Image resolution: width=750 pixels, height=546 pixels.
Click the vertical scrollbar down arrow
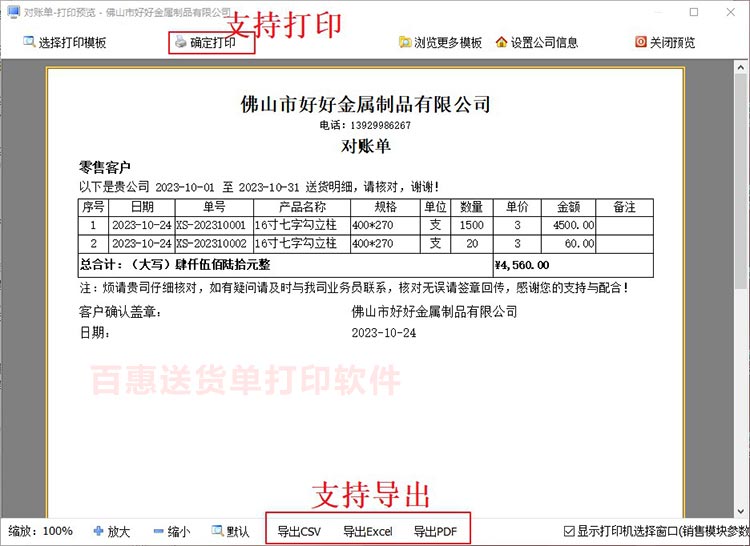(x=740, y=511)
